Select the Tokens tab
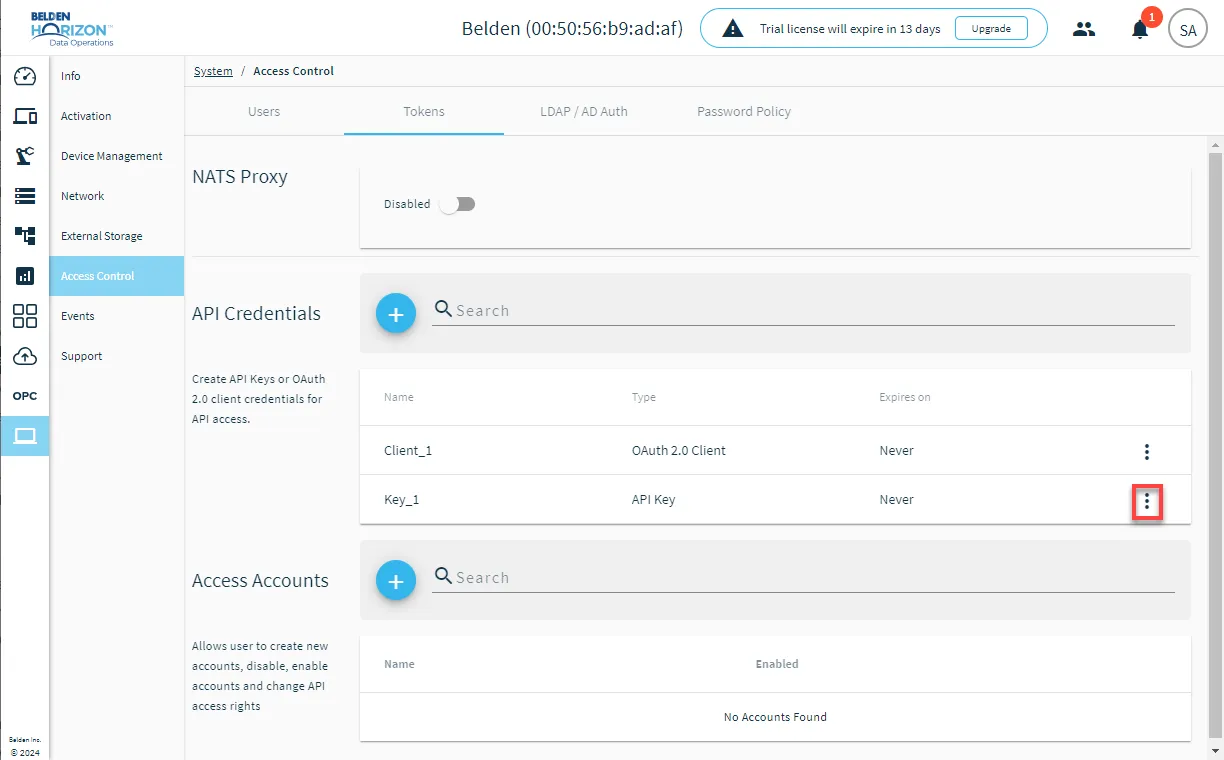 (424, 111)
